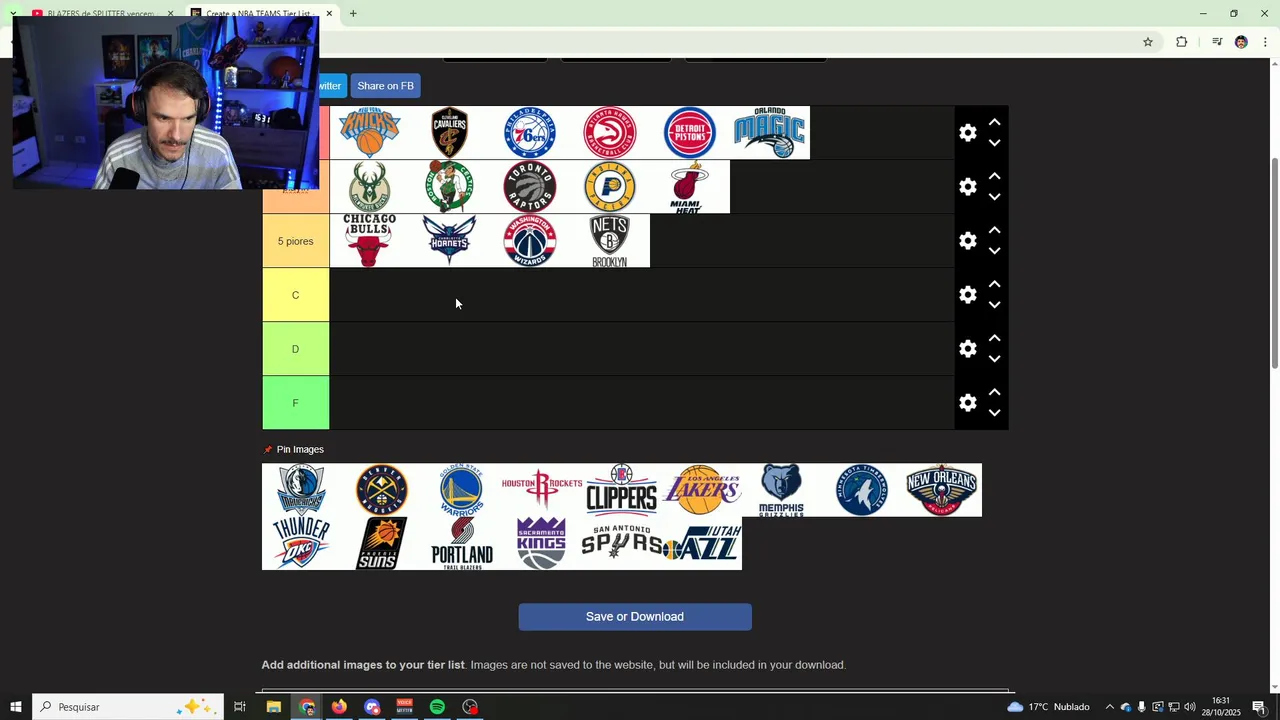
Task: Click the Orlando Magic logo
Action: coord(770,133)
